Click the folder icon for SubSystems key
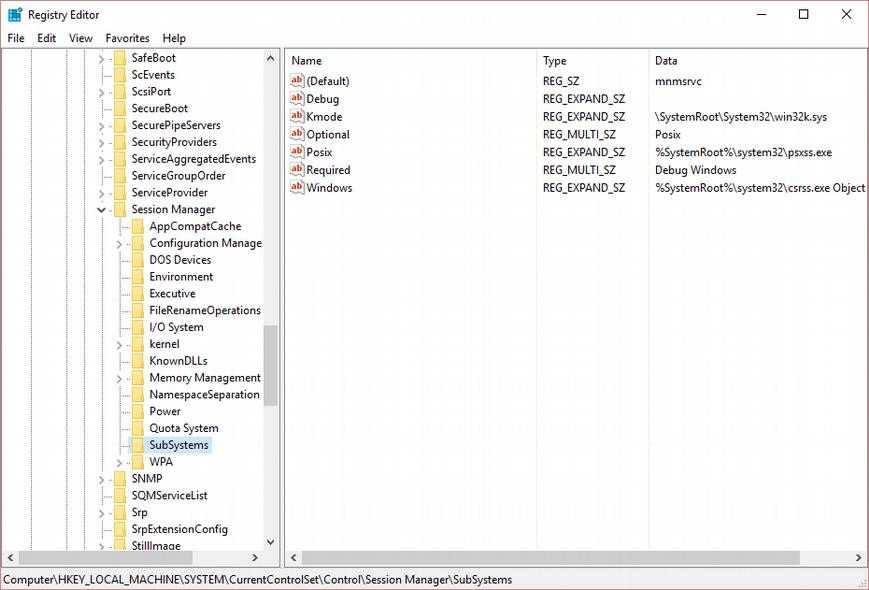 (x=138, y=445)
